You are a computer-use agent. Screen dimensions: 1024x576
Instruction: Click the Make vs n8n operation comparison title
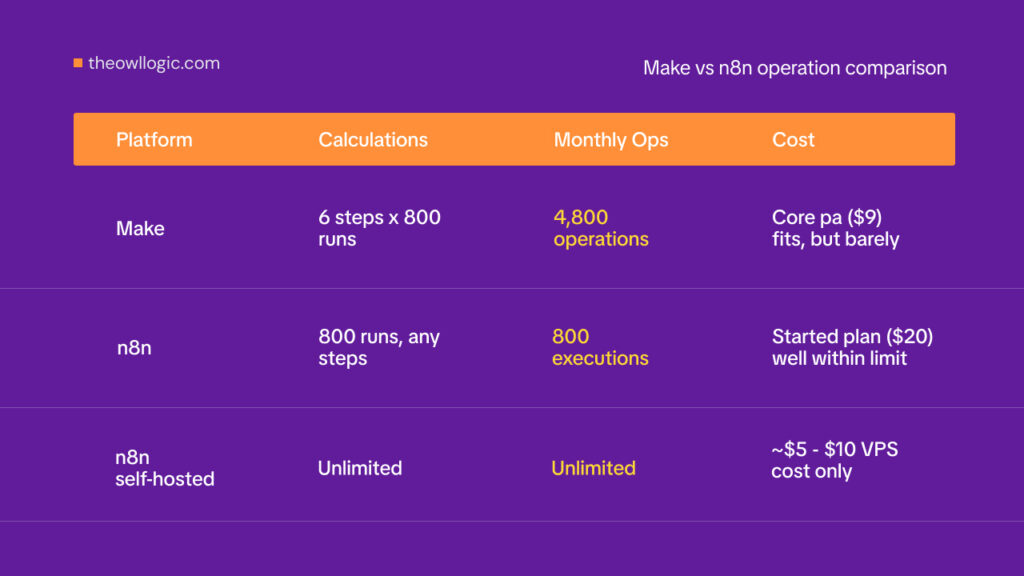(795, 68)
